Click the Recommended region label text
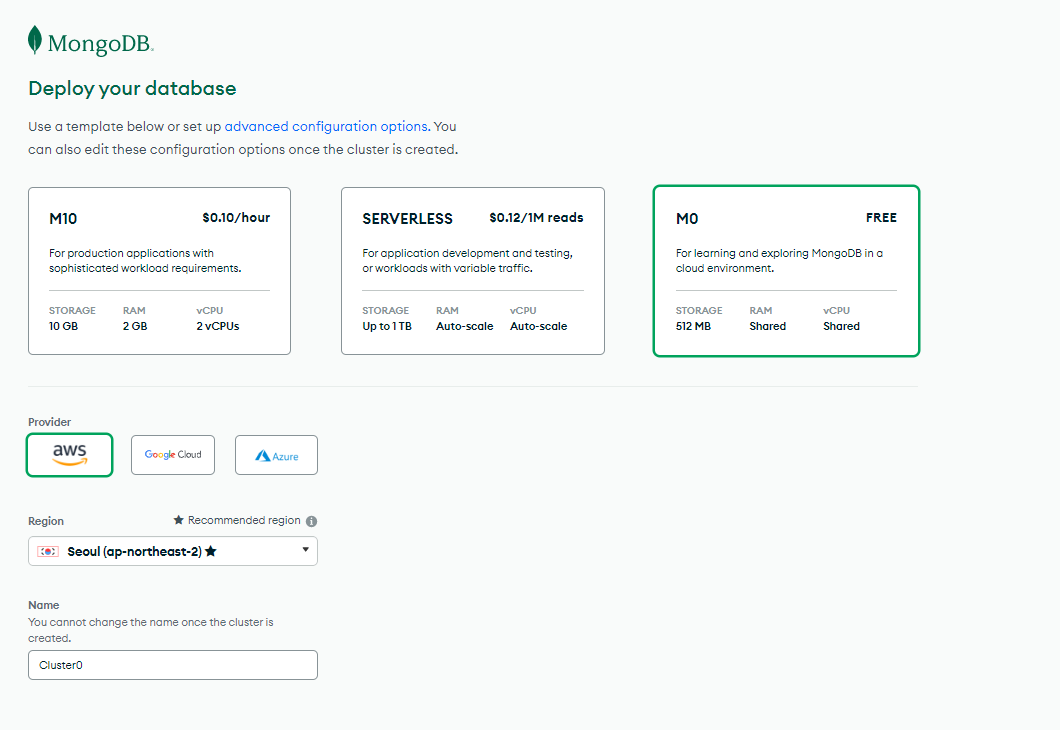The image size is (1060, 730). point(244,520)
